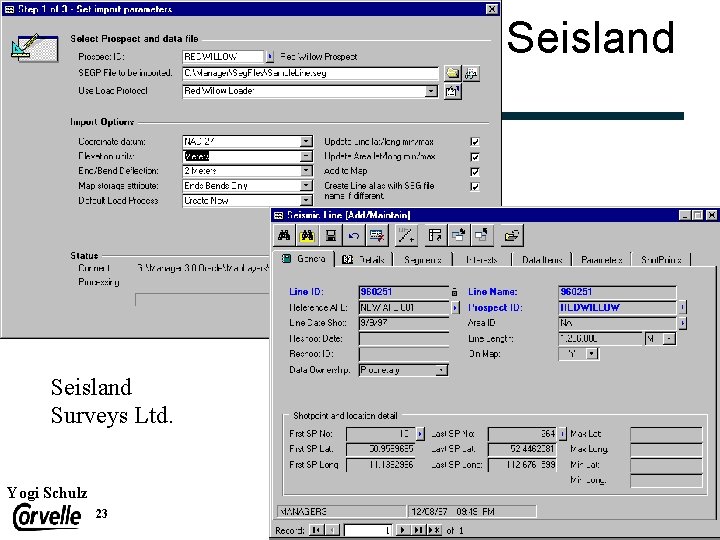The image size is (720, 540).
Task: Go to first record navigation button
Action: (316, 530)
